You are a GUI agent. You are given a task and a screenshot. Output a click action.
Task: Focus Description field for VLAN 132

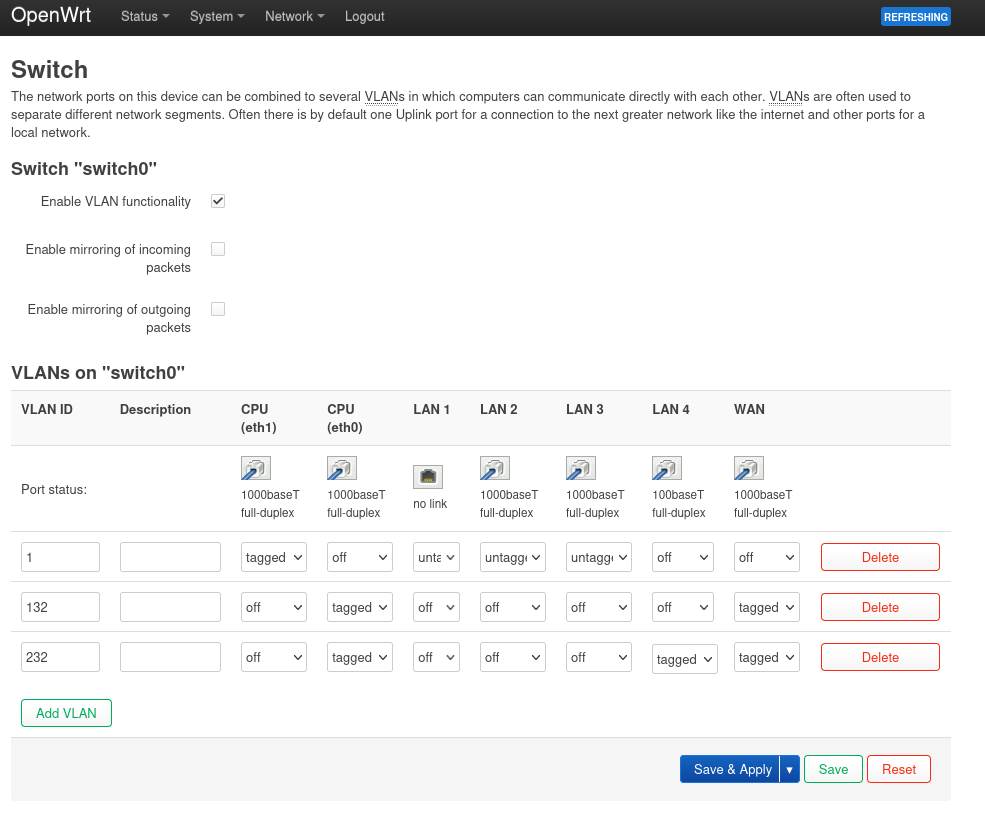(x=170, y=608)
